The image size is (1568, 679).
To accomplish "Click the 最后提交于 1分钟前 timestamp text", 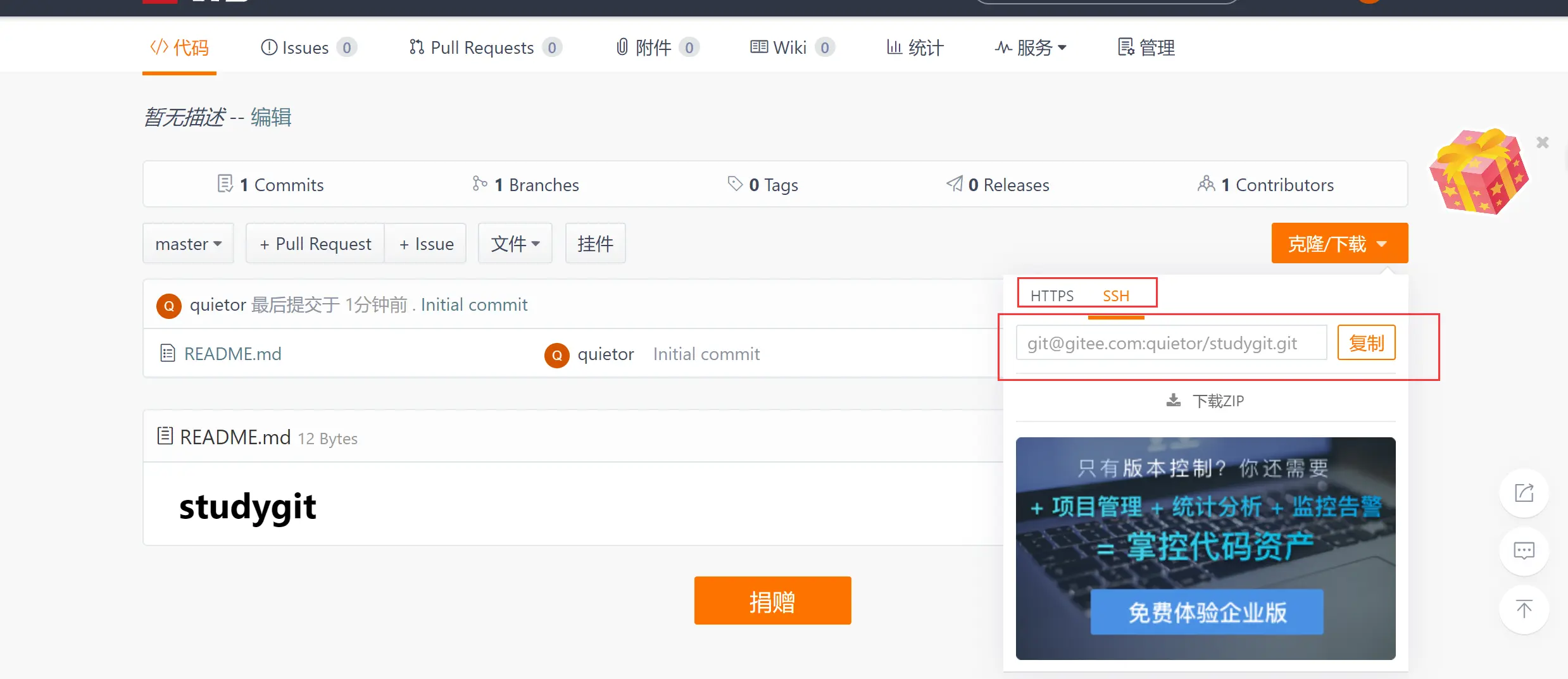I will (x=329, y=304).
